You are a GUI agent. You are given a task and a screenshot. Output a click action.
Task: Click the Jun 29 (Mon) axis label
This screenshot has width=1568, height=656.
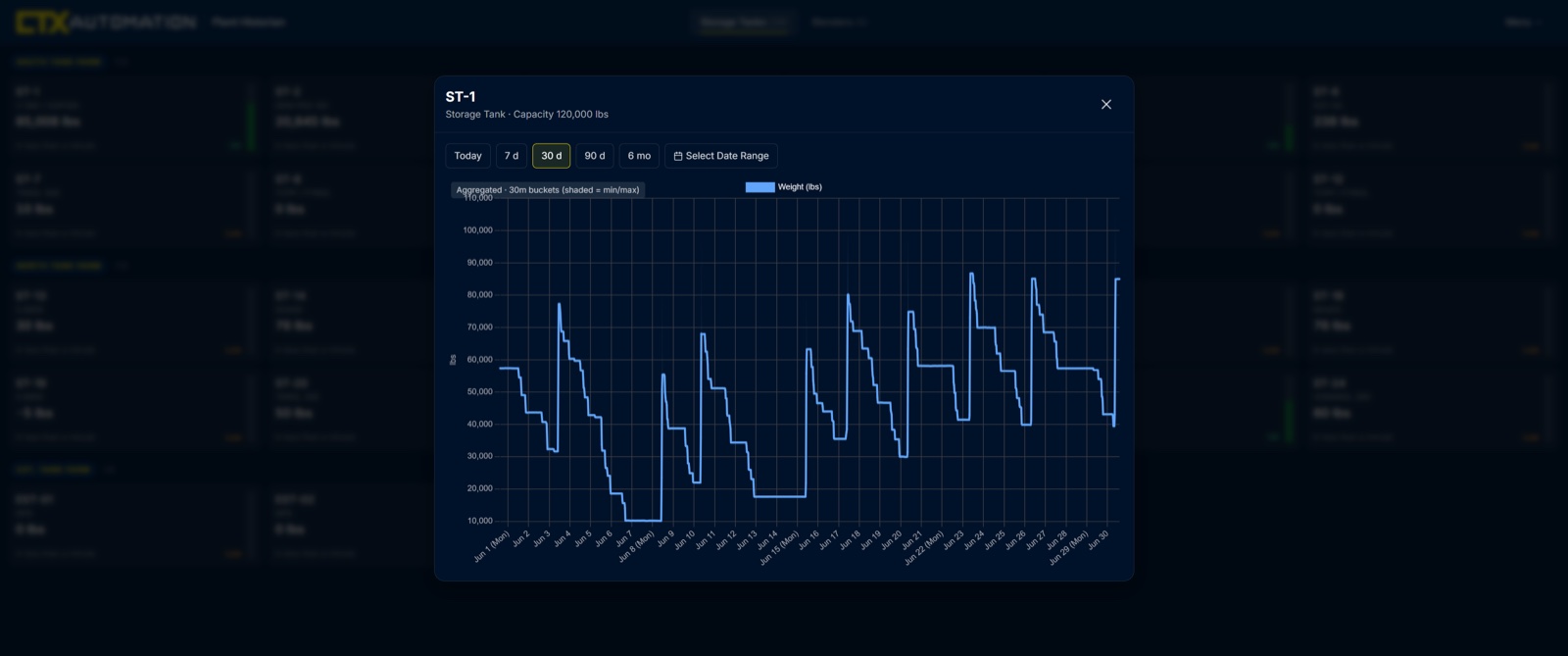pyautogui.click(x=1068, y=547)
